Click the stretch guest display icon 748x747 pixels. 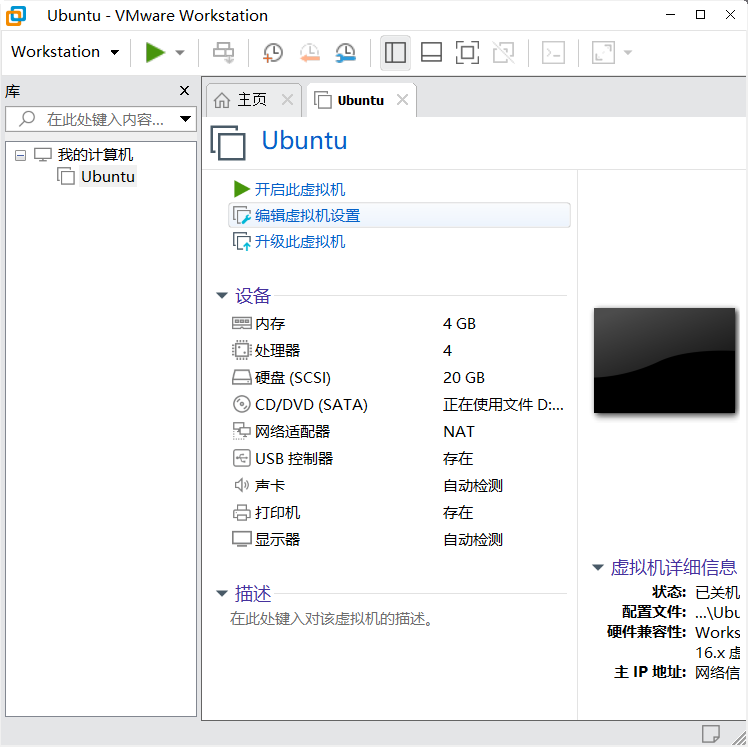[603, 52]
